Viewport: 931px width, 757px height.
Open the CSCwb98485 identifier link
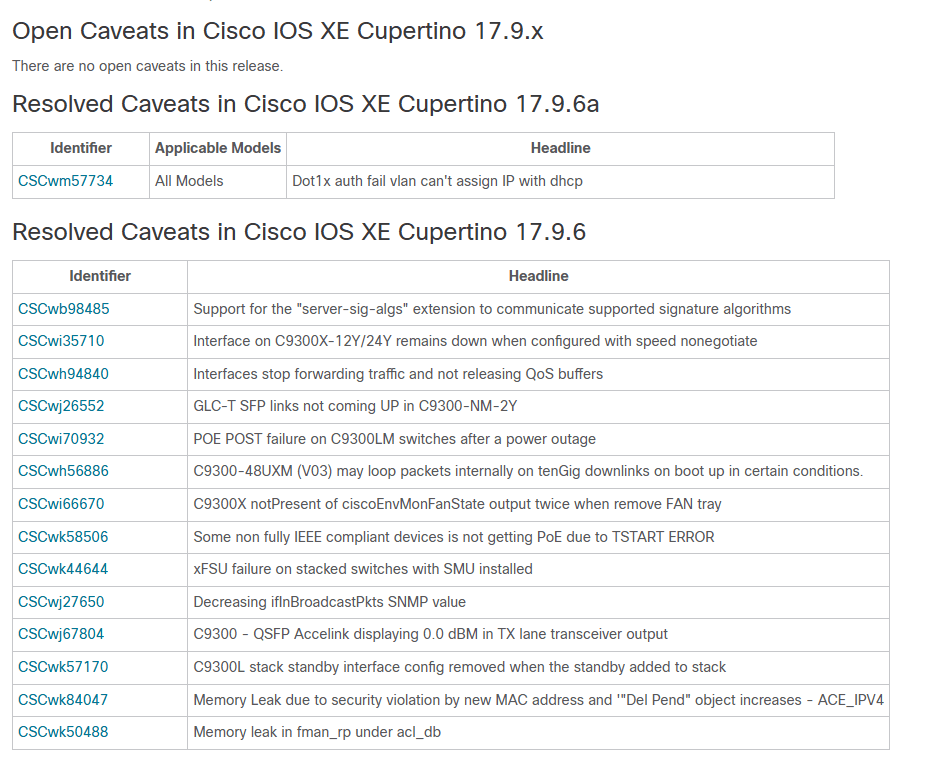[64, 309]
